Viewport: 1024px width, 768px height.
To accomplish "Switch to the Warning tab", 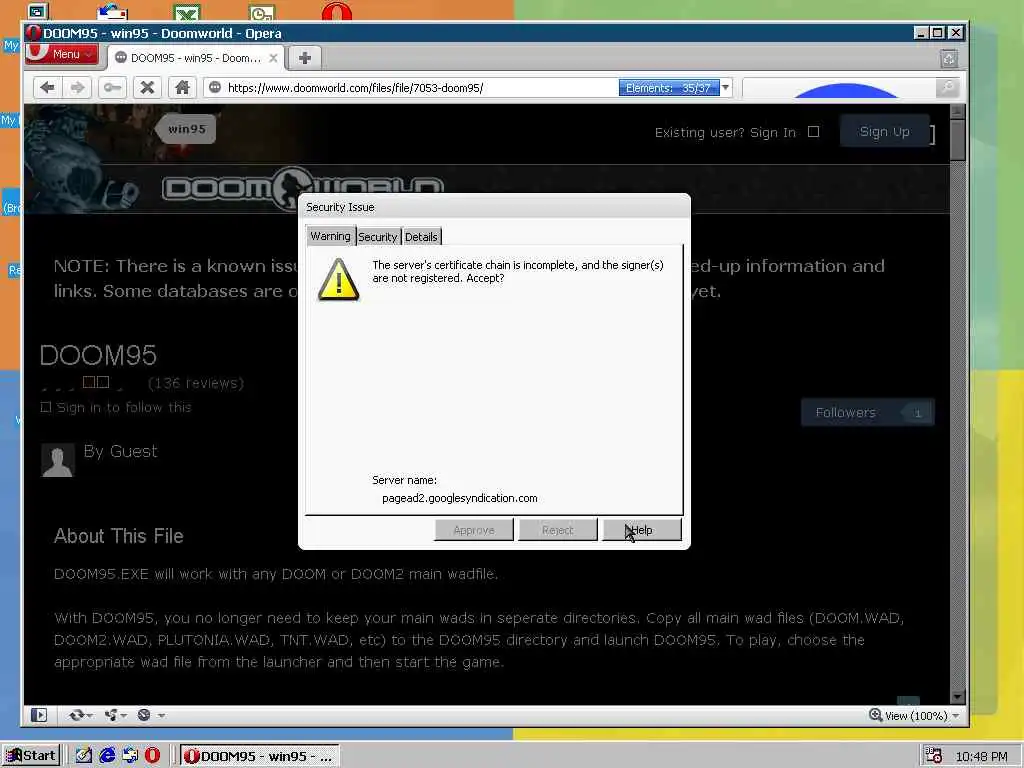I will click(330, 236).
